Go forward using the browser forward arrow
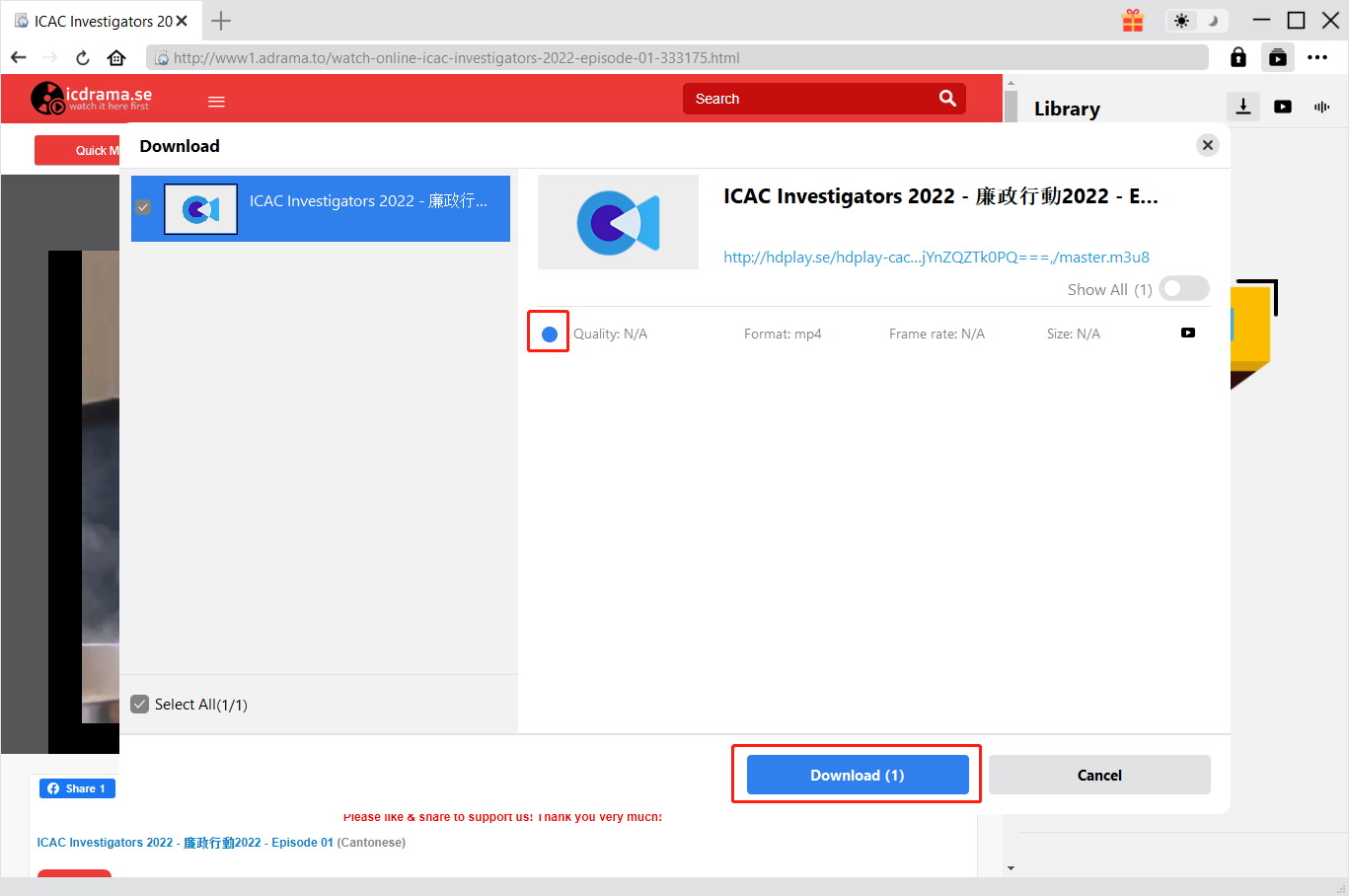Image resolution: width=1349 pixels, height=896 pixels. (50, 57)
